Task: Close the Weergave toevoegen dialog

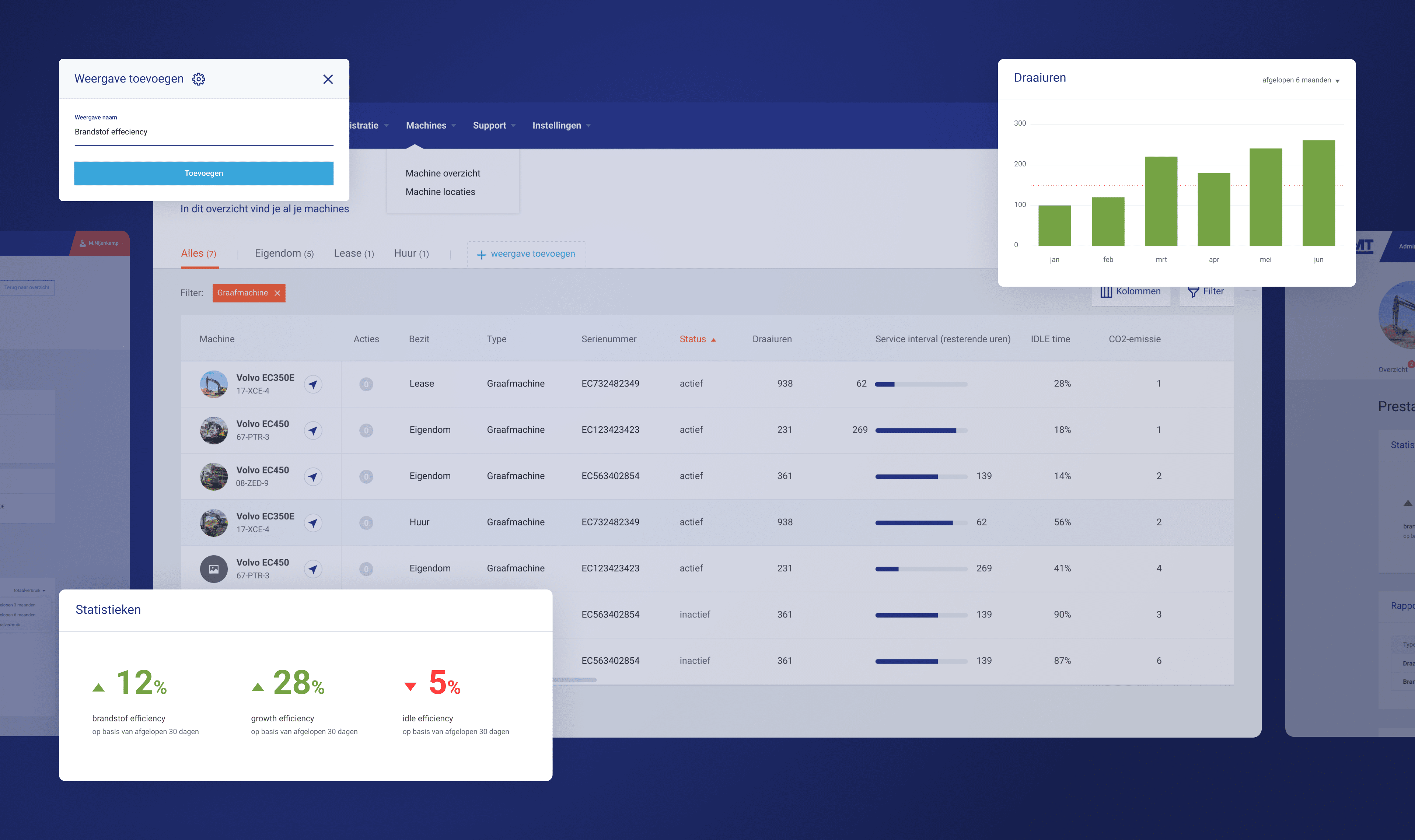Action: point(328,79)
